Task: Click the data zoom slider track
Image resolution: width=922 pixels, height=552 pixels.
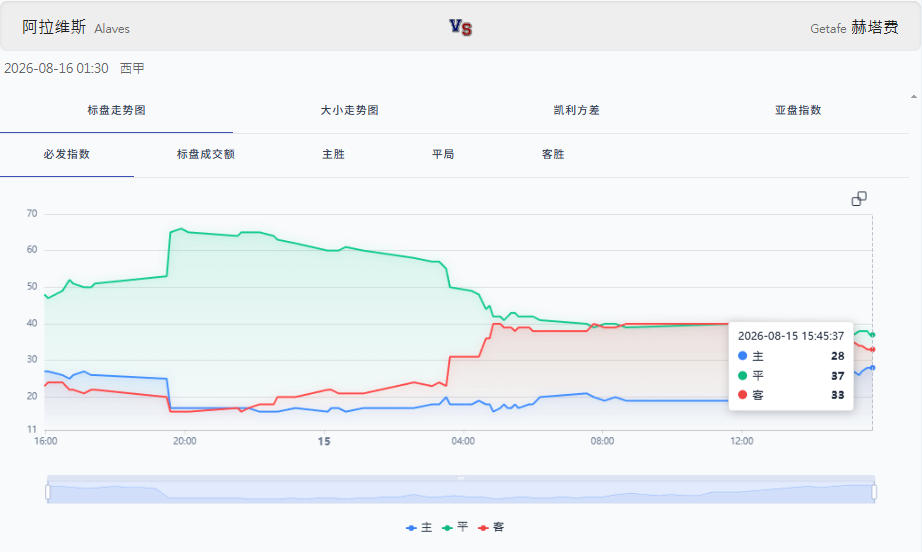Action: click(x=461, y=492)
